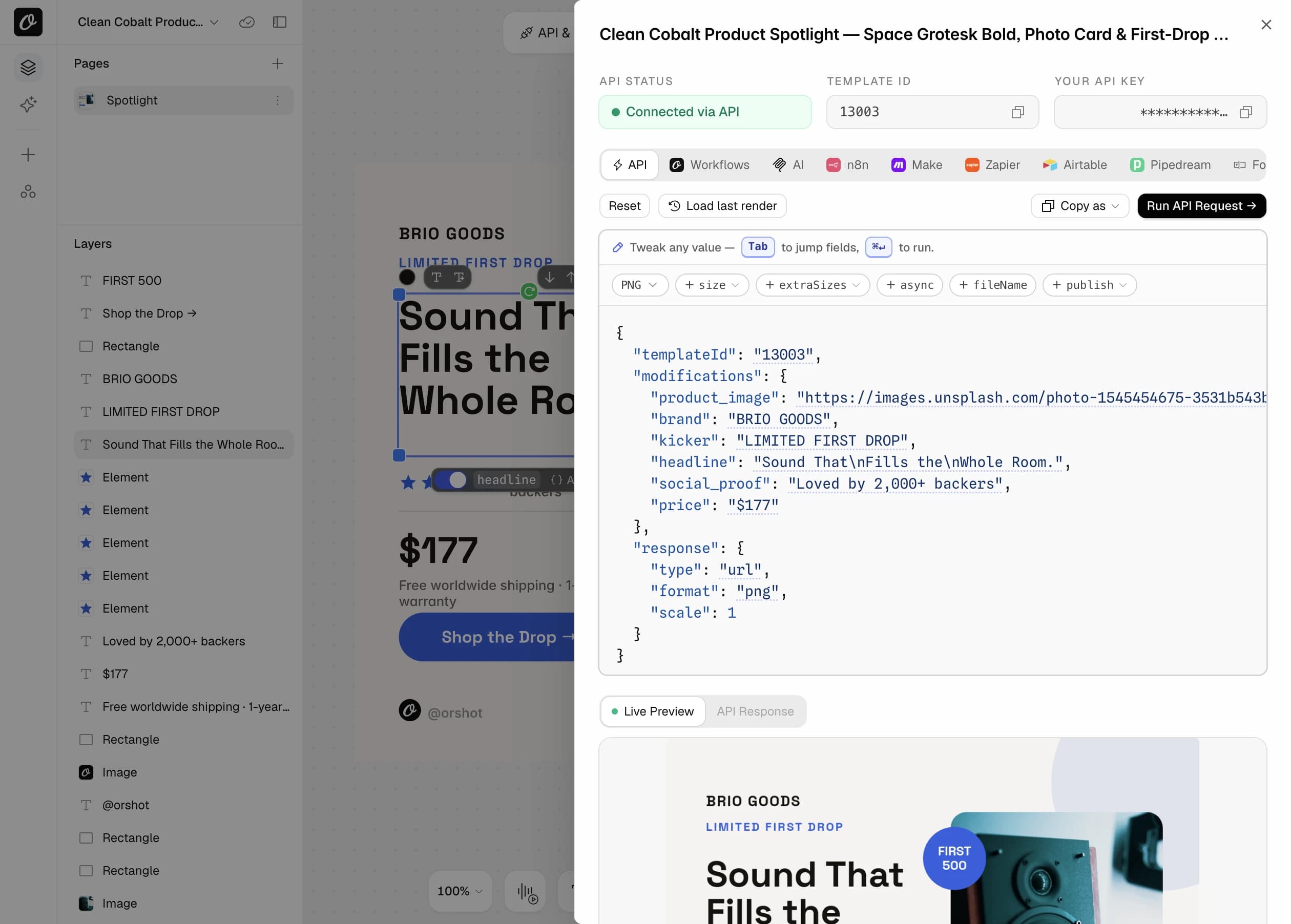Expand the publish option dropdown

1089,285
